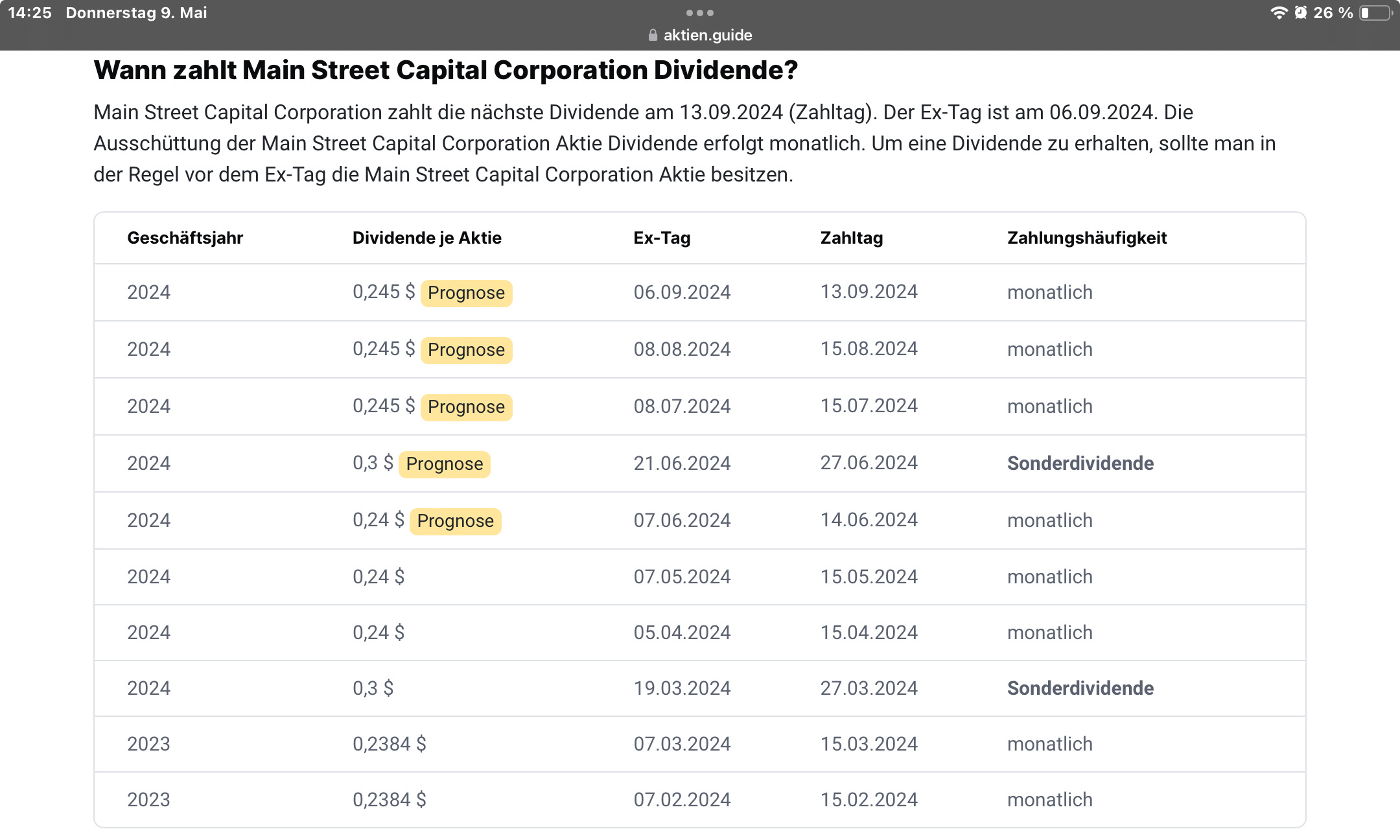The image size is (1400, 840).
Task: Tap the Prognose badge in the 08.07.2024 row
Action: [x=467, y=407]
